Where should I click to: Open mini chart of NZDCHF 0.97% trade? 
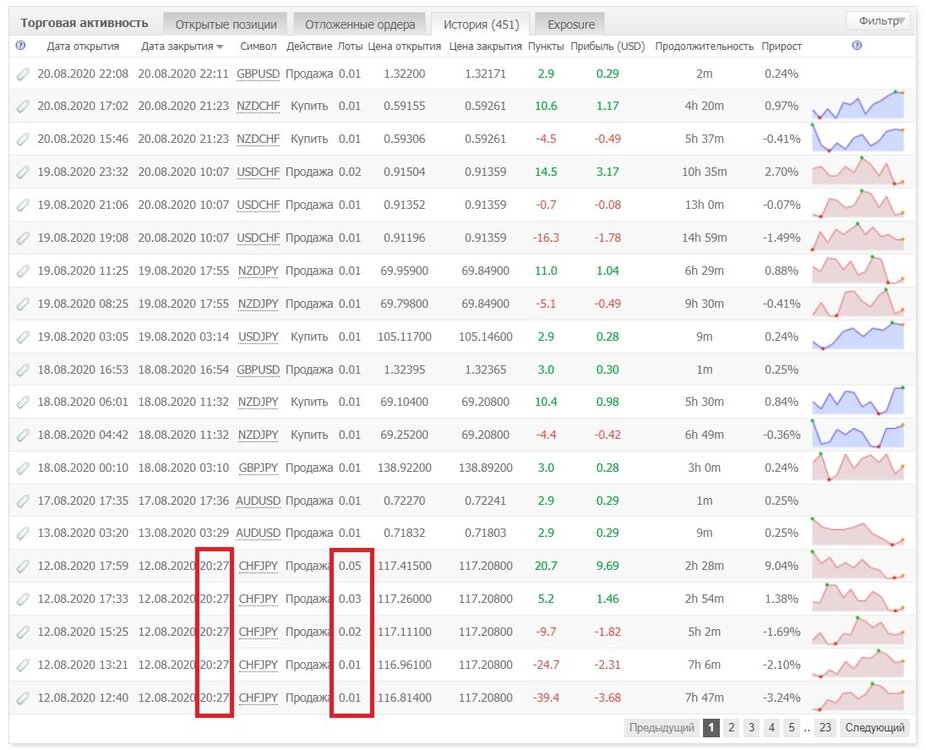[857, 105]
